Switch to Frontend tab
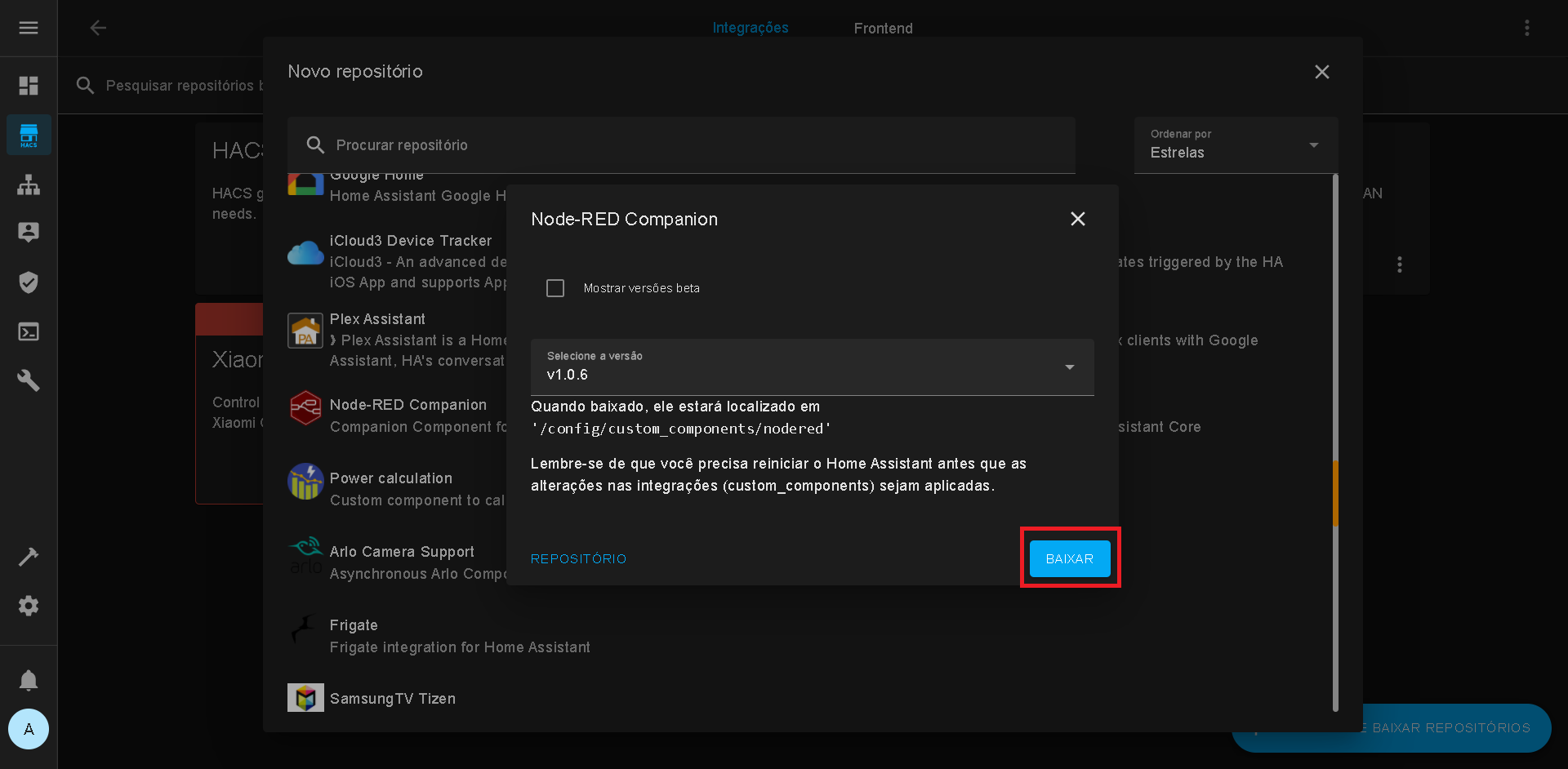 tap(884, 28)
